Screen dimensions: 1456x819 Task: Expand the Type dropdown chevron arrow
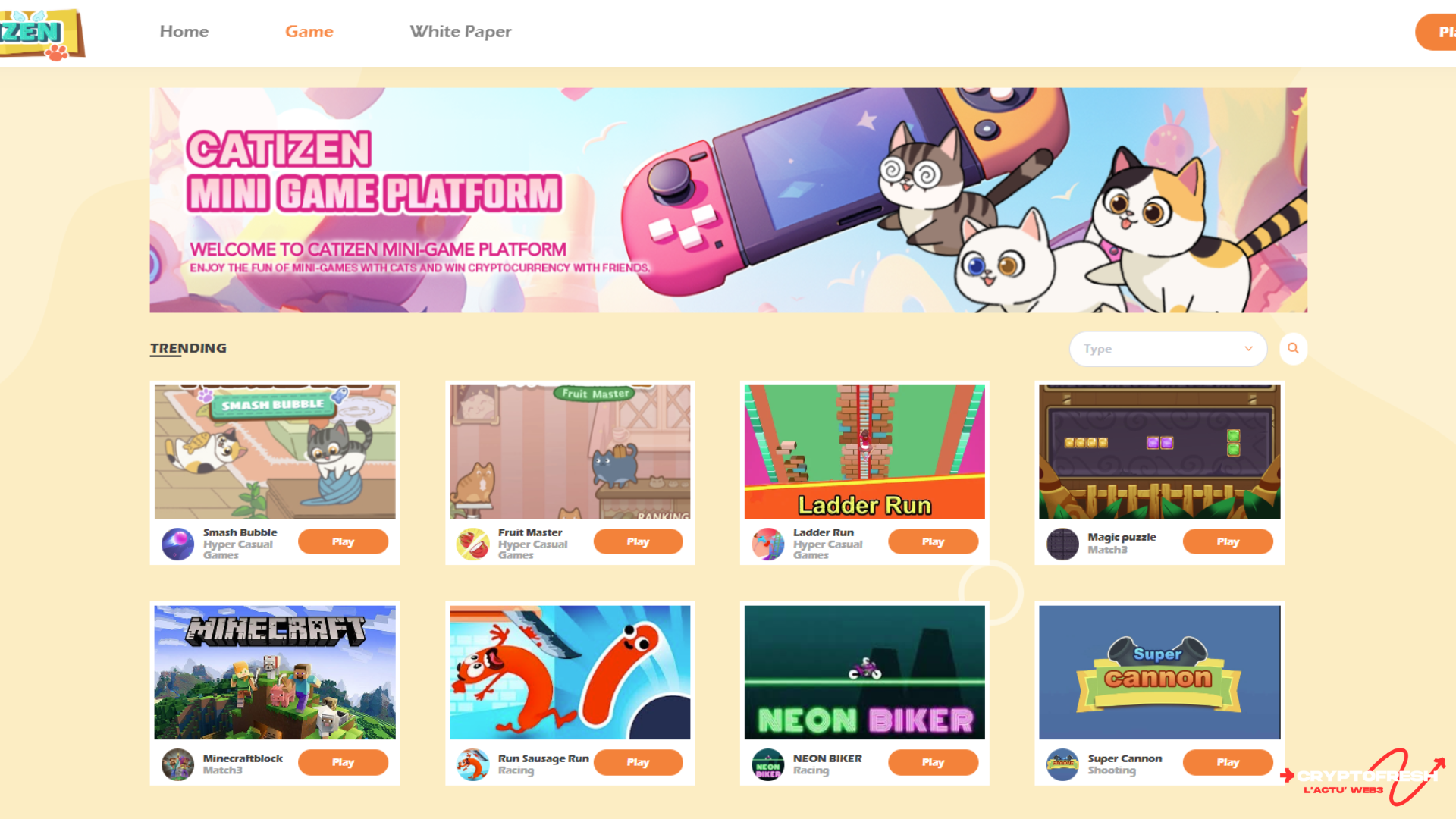coord(1248,349)
